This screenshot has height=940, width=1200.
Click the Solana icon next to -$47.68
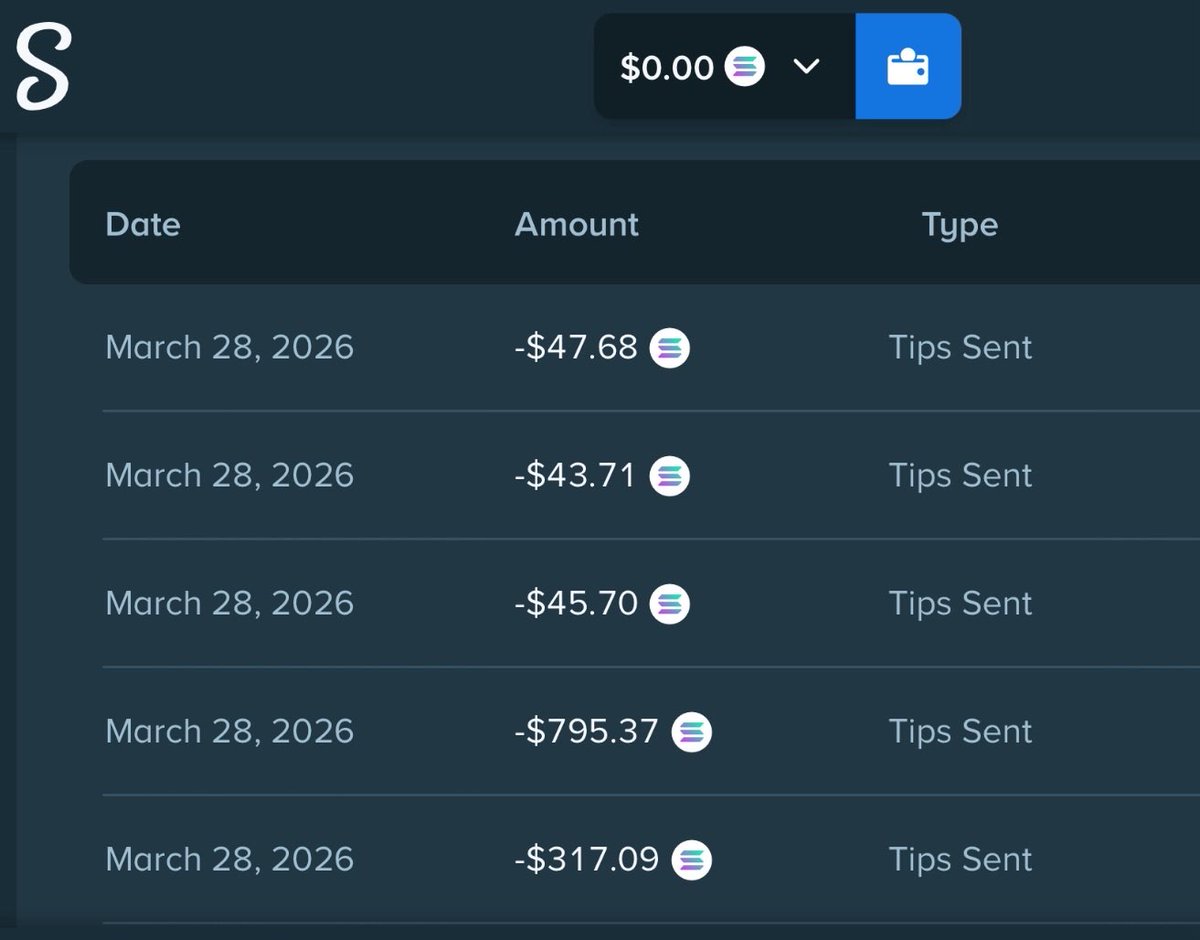(x=670, y=348)
